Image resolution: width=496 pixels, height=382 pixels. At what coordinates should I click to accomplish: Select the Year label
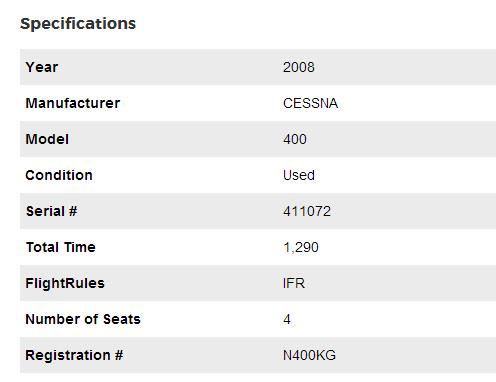click(x=42, y=67)
